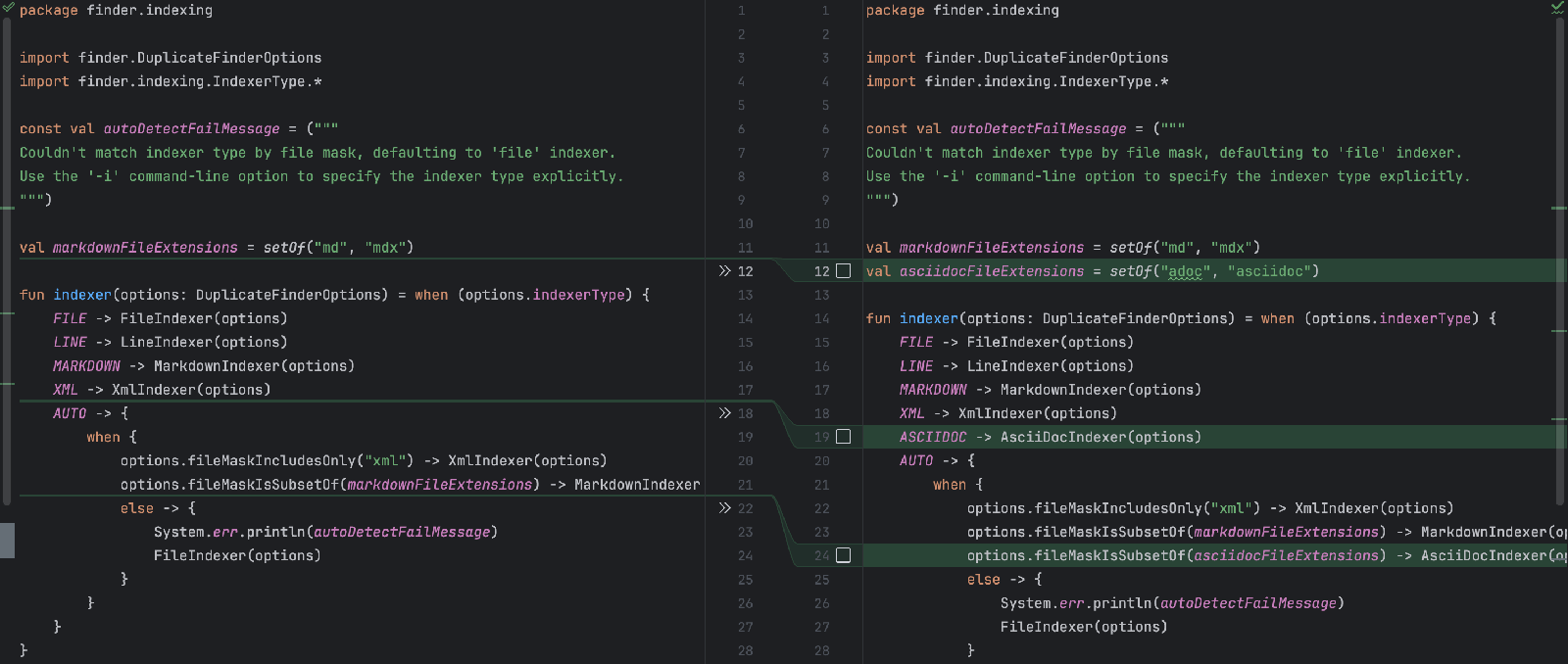Click 'FILE -> FileIndexer(options)' in the right editor
This screenshot has width=1568, height=664.
tap(1016, 342)
